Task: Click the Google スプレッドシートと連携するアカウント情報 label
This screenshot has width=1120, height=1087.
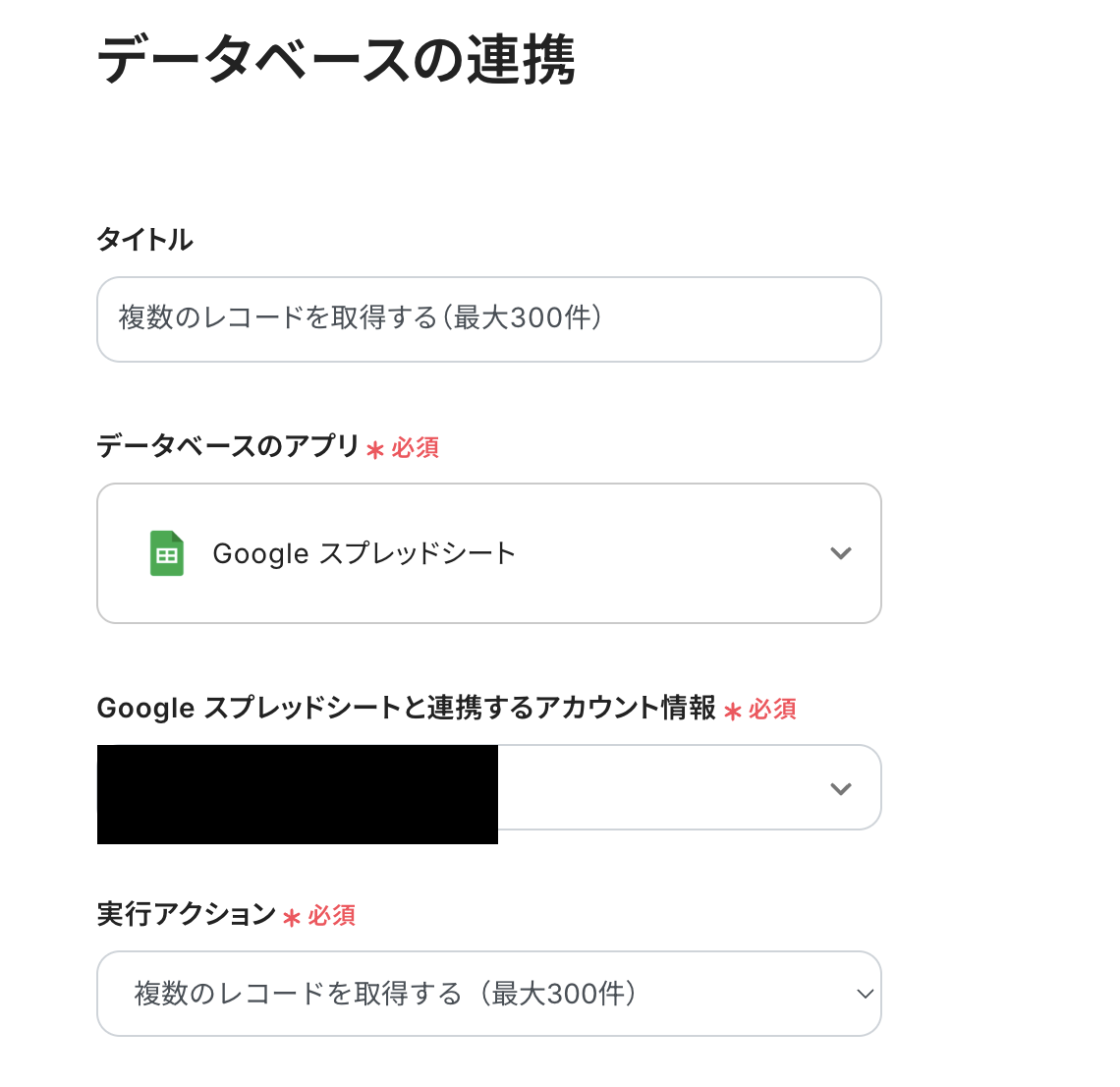Action: point(406,708)
